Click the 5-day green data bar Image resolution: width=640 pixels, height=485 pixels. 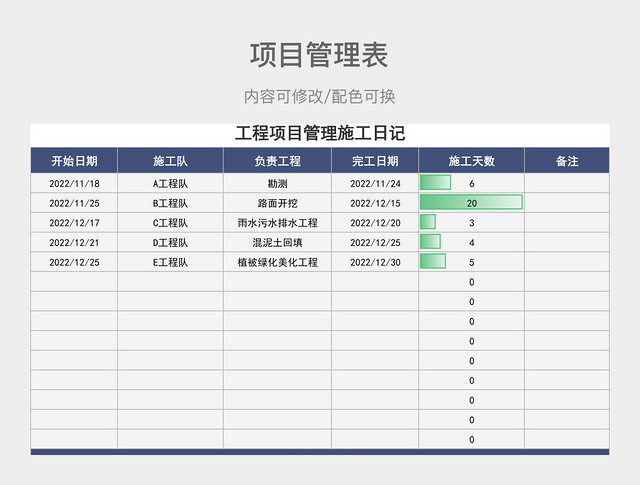[433, 261]
